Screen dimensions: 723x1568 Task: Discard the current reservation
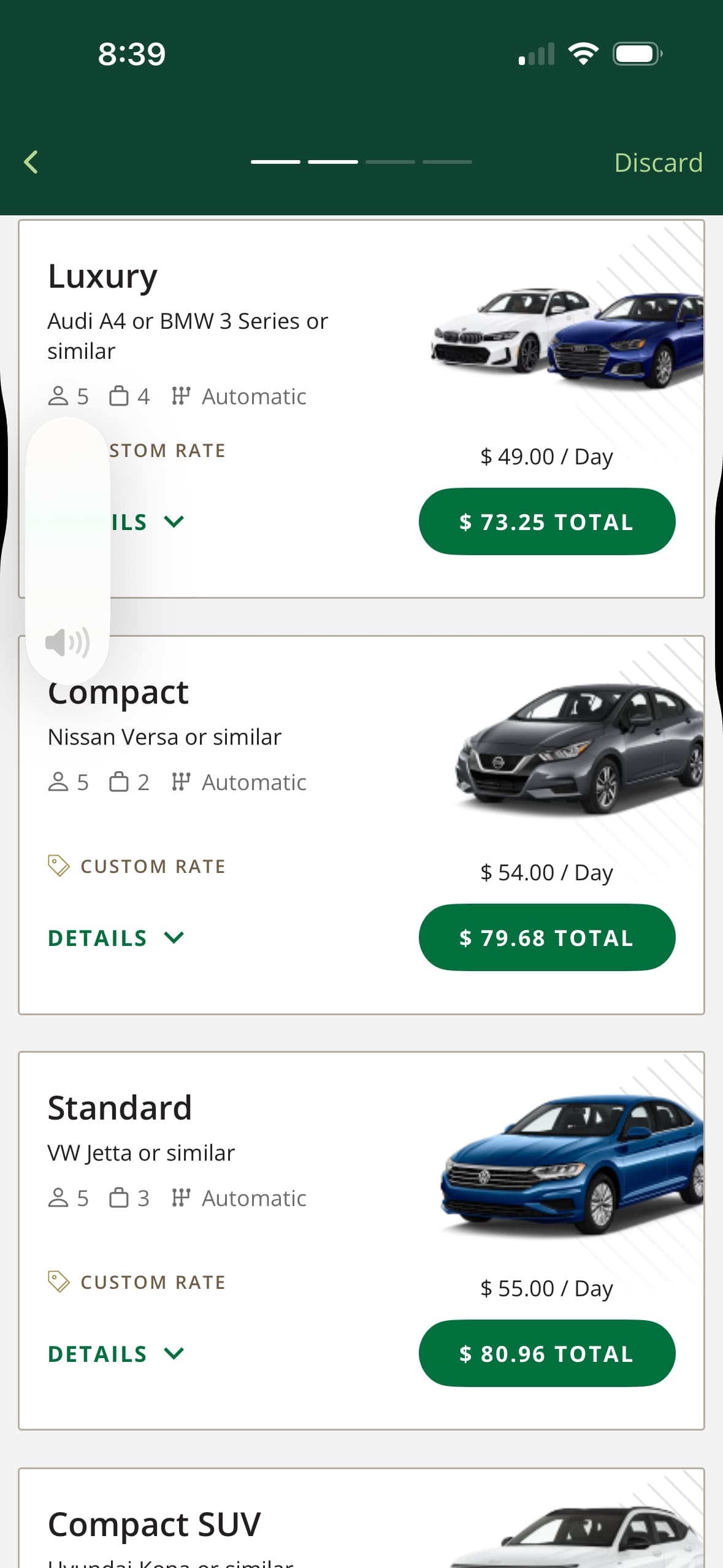pos(658,163)
